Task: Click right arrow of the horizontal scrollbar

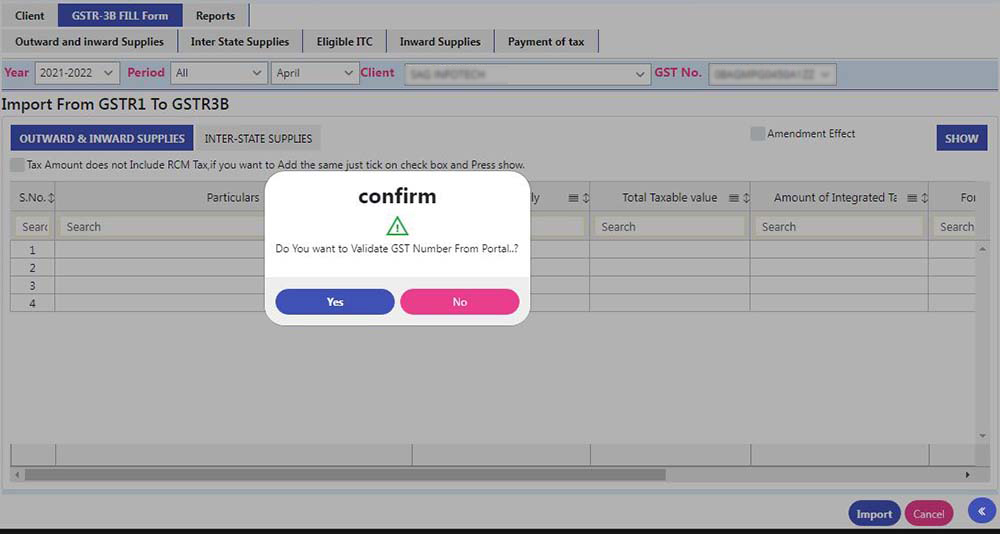Action: [x=967, y=474]
